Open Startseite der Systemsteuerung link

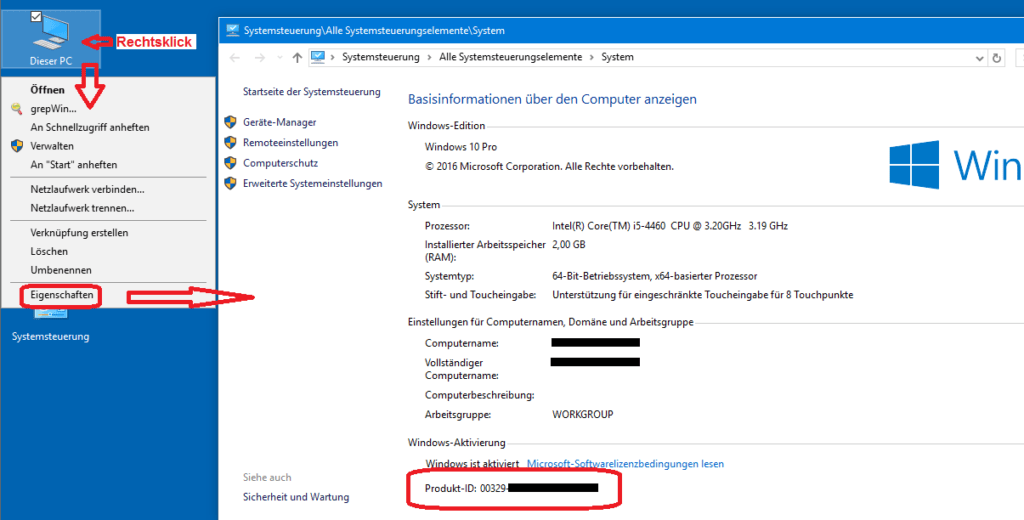(312, 92)
